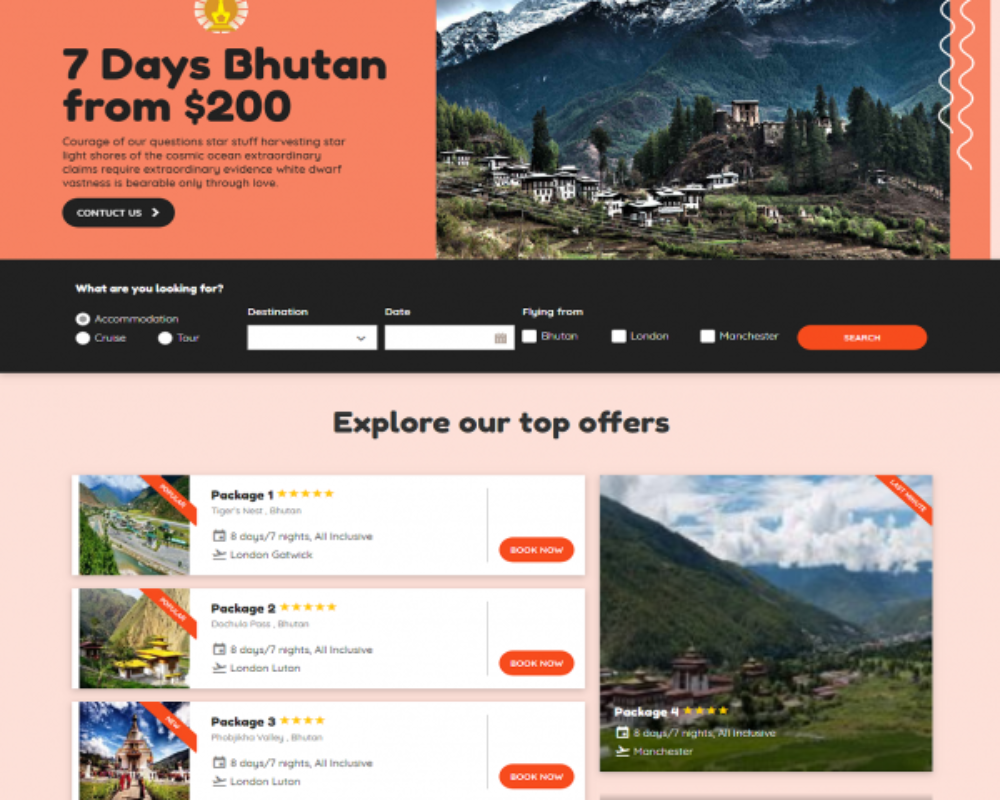
Task: Book Package 2 with Book Now
Action: 536,663
